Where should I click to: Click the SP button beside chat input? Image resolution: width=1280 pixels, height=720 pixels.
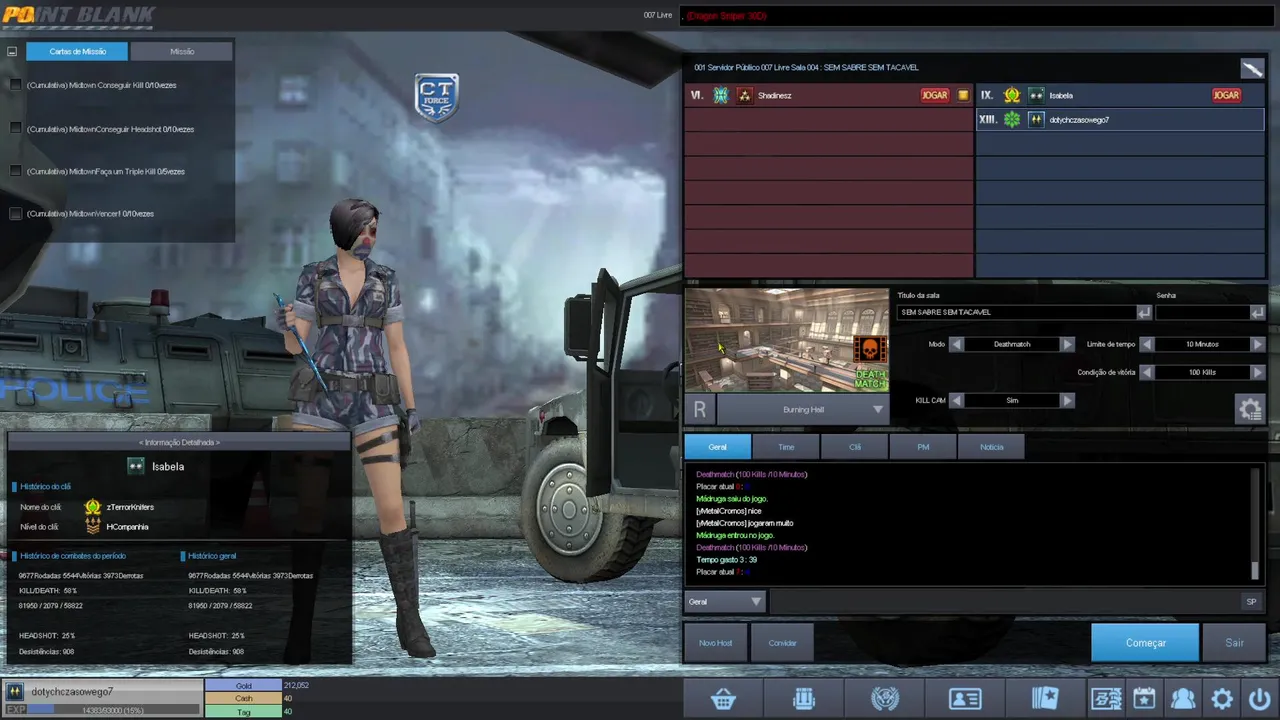tap(1251, 601)
